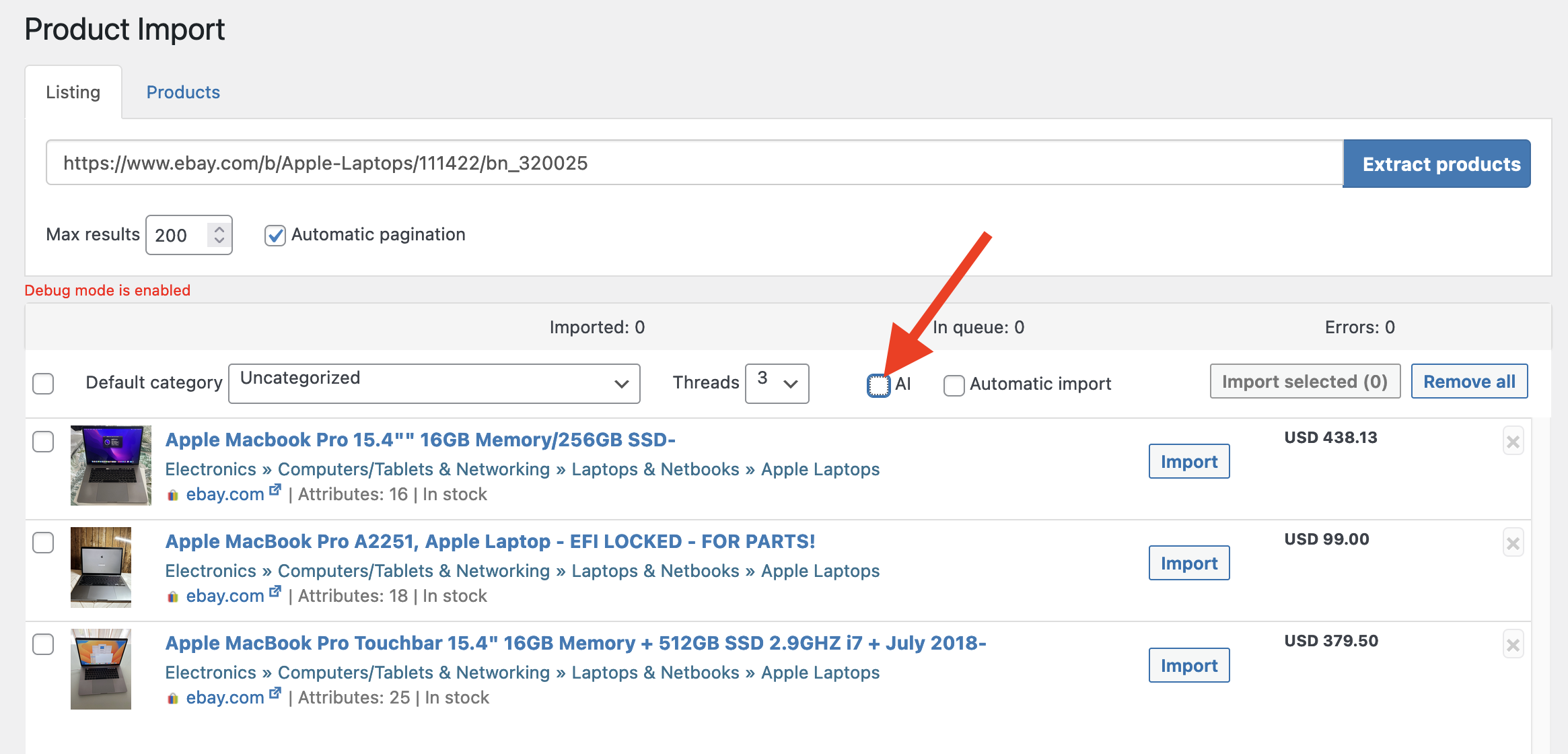Remove the Touchbar 15.4" listing with X icon

click(1513, 645)
